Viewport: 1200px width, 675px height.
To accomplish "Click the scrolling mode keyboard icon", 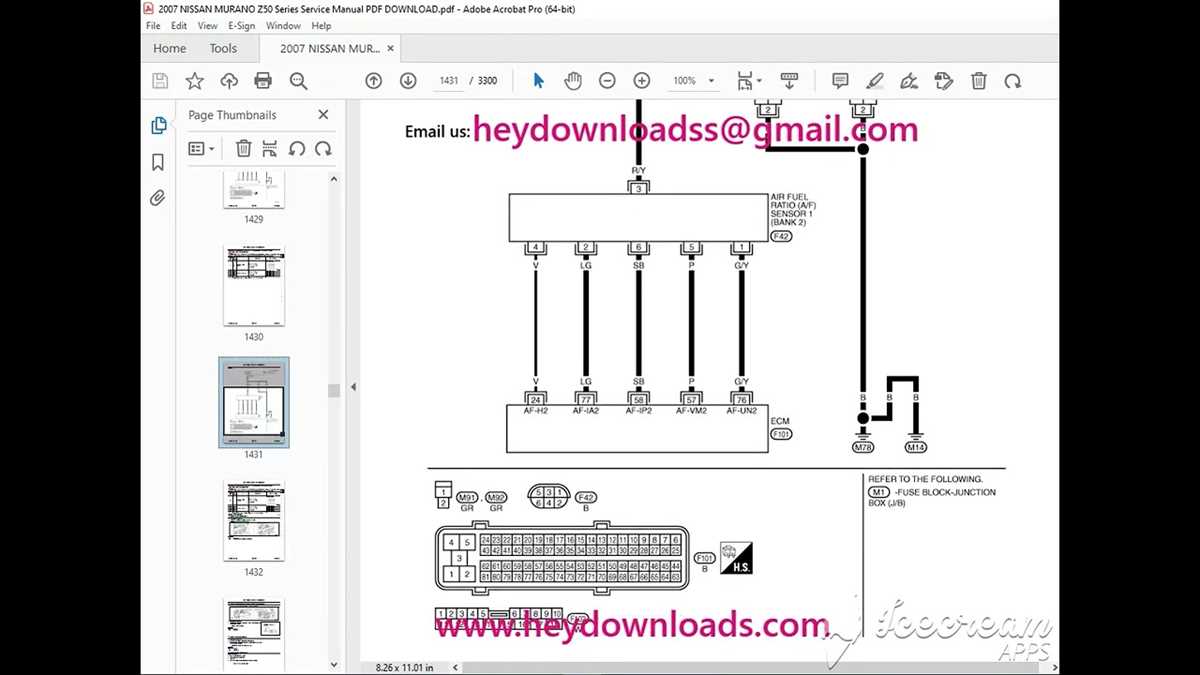I will point(789,81).
